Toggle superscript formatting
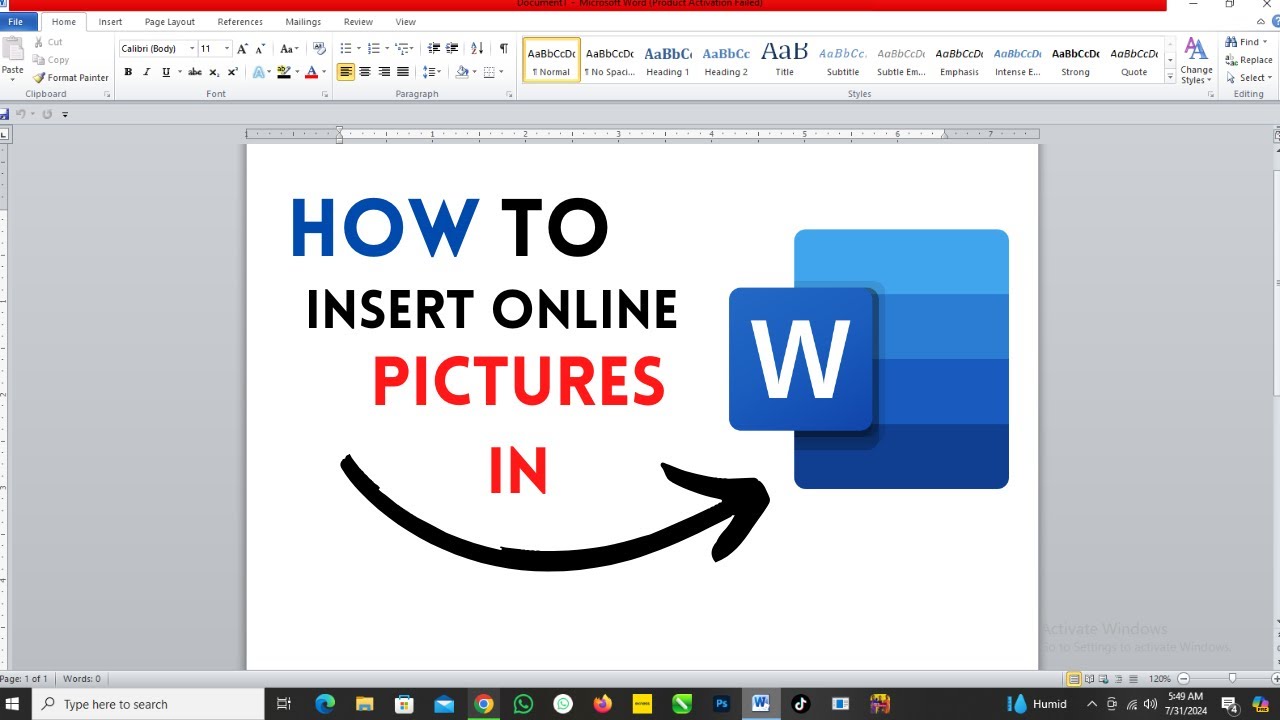The width and height of the screenshot is (1280, 720). 233,72
